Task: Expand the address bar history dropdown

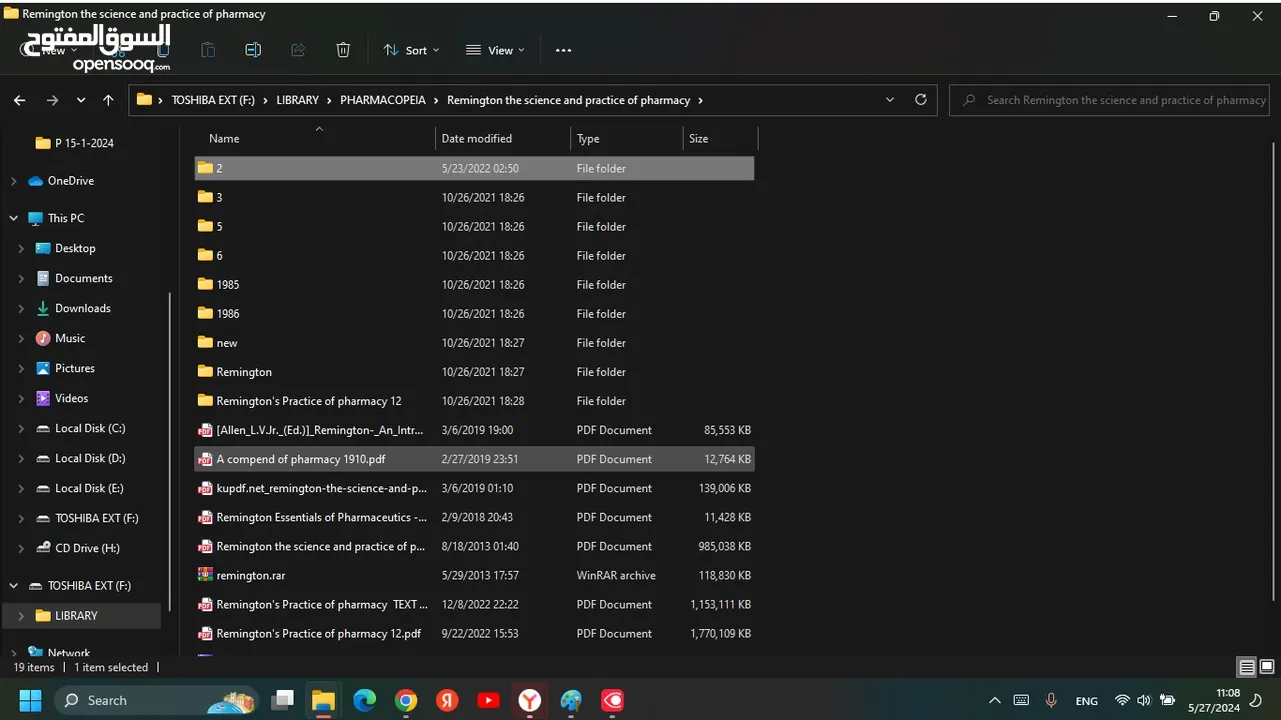Action: tap(890, 100)
